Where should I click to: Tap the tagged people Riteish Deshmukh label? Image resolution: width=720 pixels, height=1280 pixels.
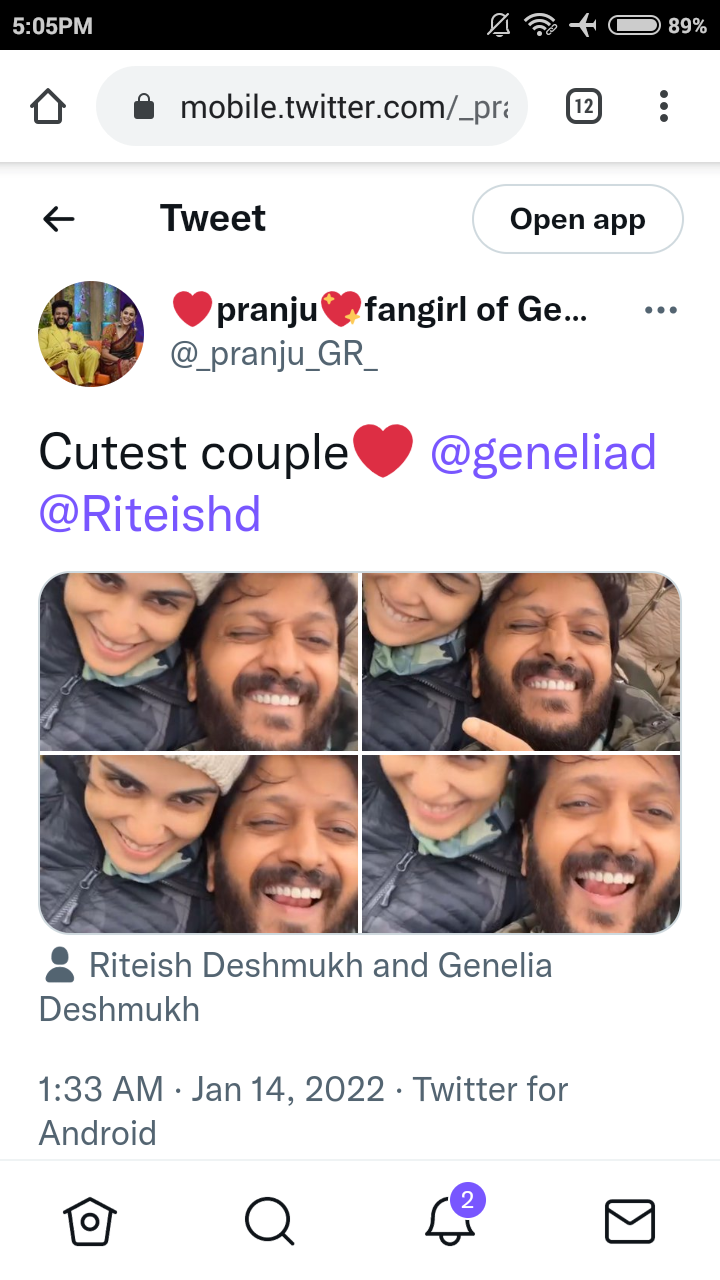[297, 987]
